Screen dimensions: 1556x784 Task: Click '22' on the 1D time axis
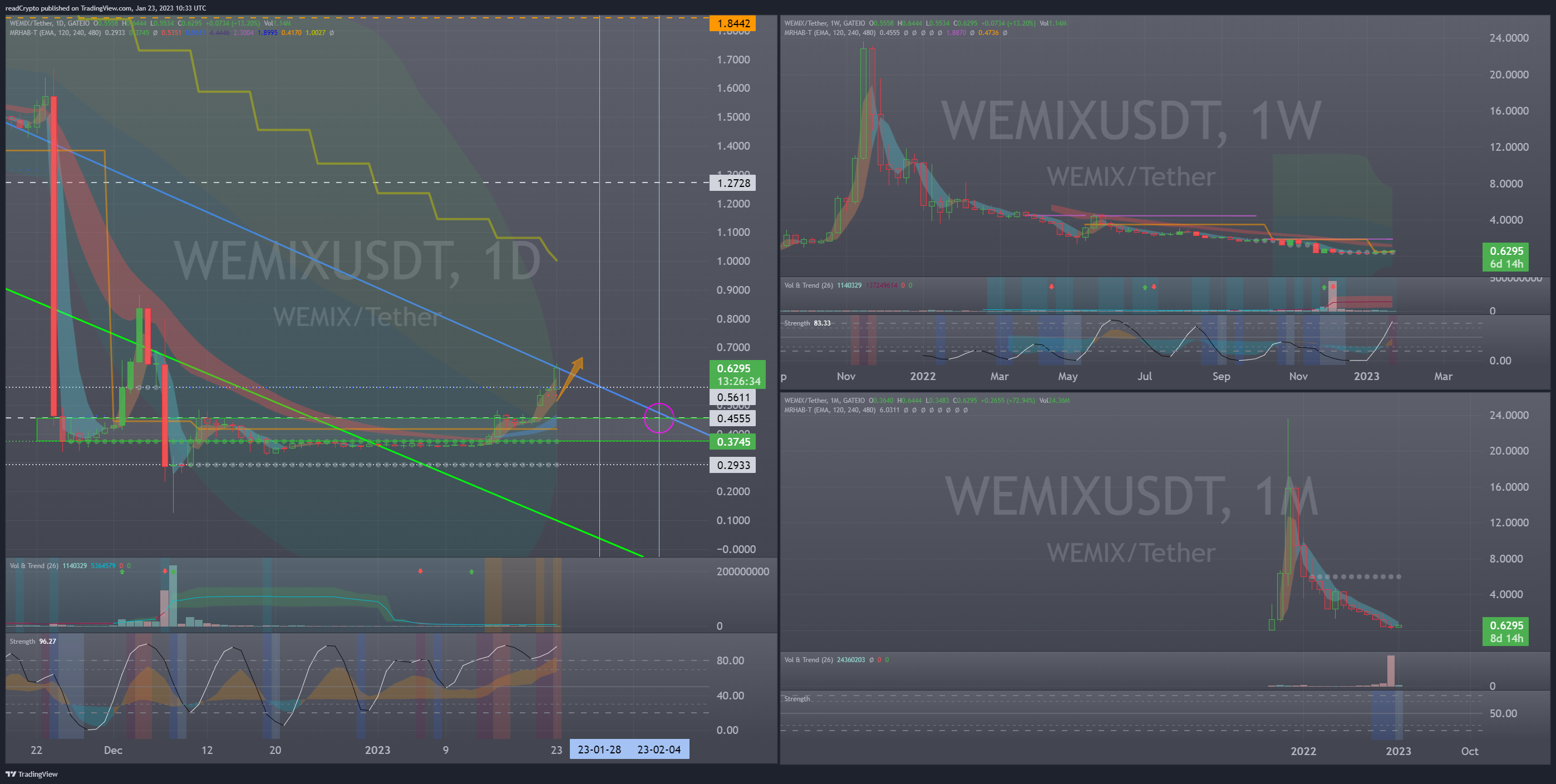pyautogui.click(x=36, y=750)
